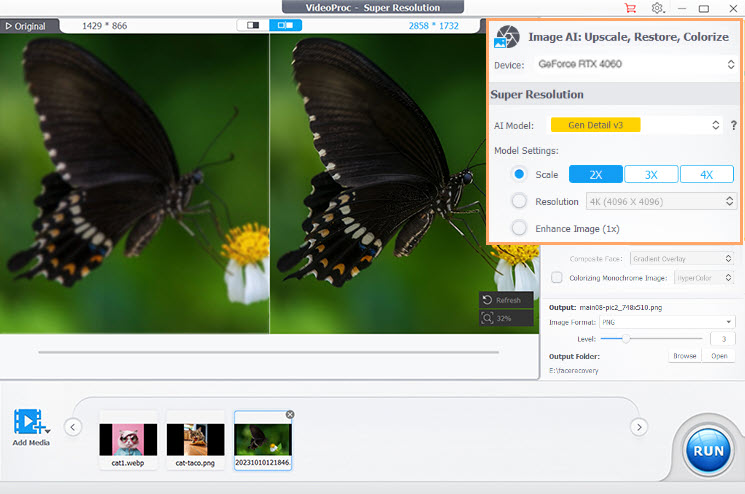
Task: Refresh the preview image
Action: (506, 300)
